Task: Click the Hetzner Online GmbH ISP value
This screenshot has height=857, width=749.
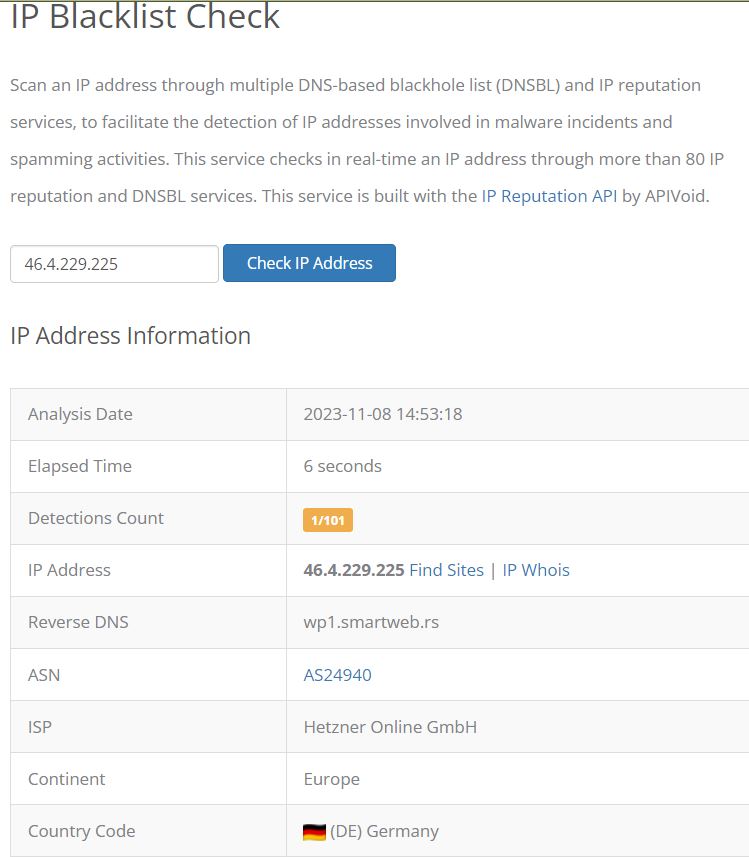Action: [390, 727]
